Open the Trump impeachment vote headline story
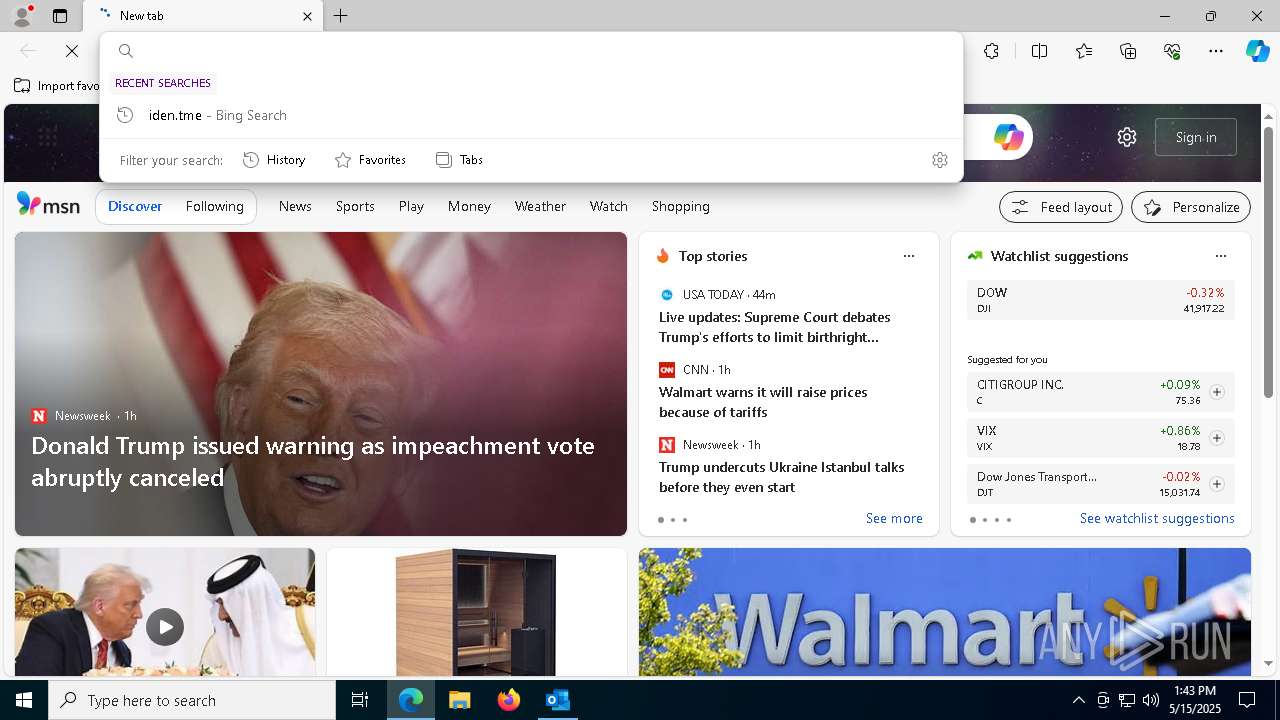The height and width of the screenshot is (720, 1280). [x=313, y=461]
